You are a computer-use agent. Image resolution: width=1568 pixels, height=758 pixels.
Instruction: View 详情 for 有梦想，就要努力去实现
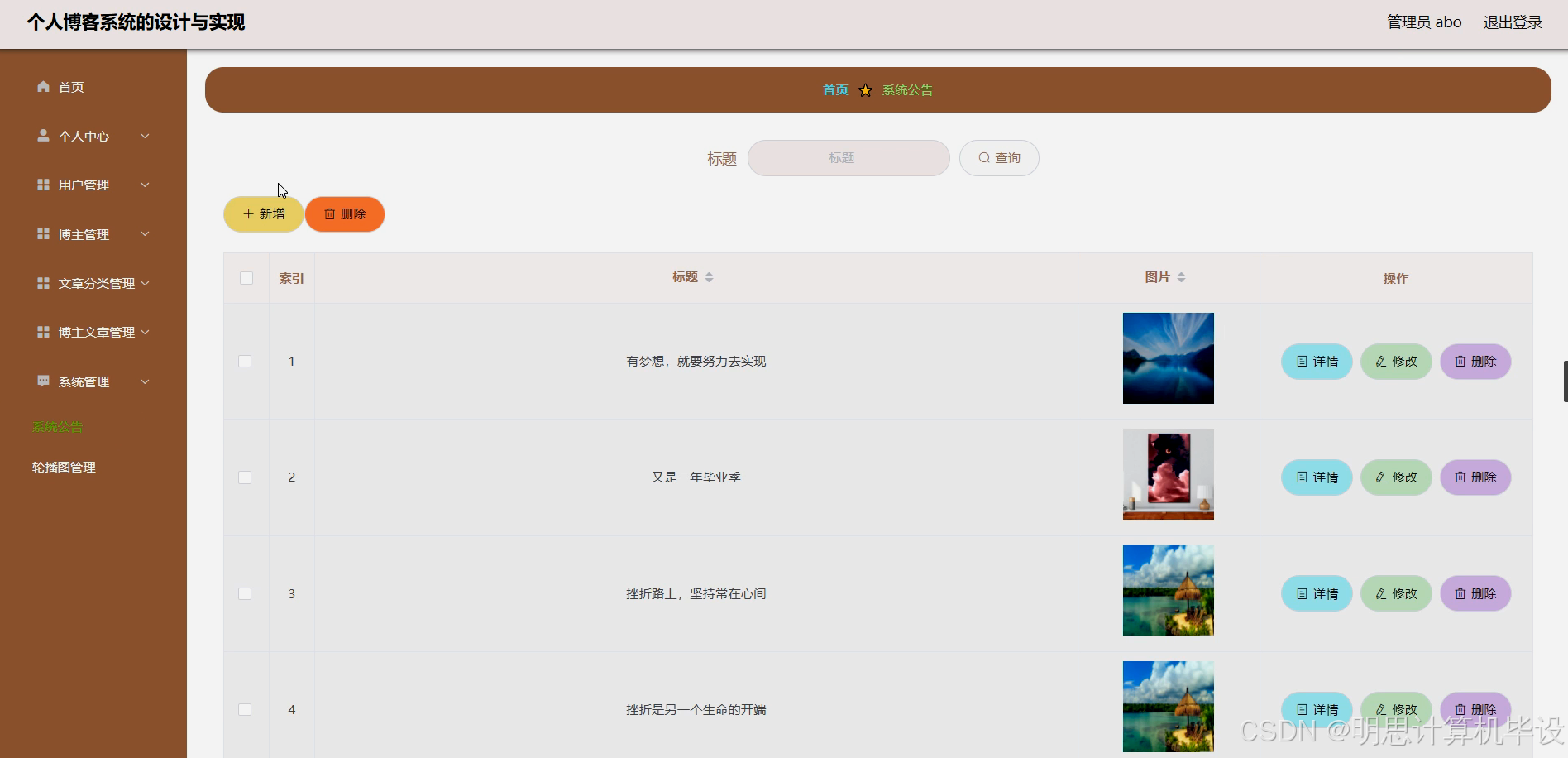[1317, 362]
